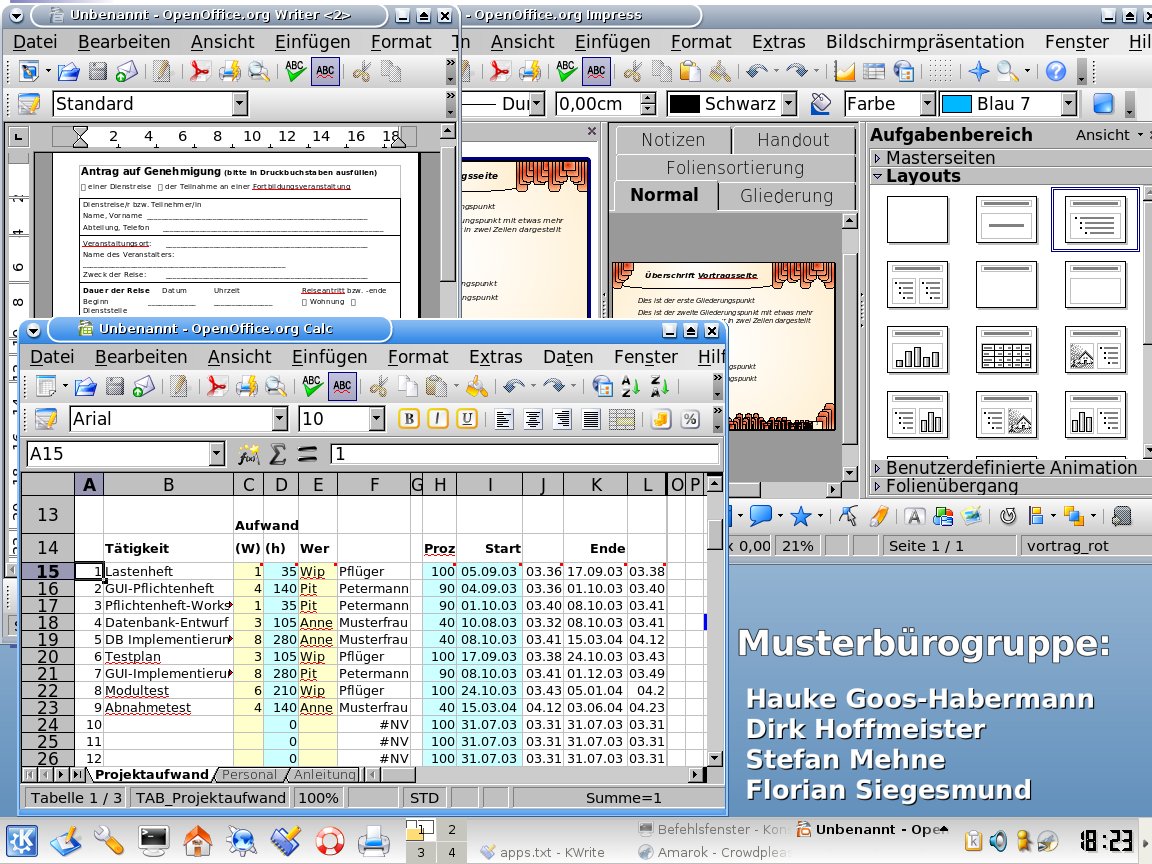This screenshot has width=1152, height=864.
Task: Click the Sum sigma icon in Calc
Action: pos(278,455)
